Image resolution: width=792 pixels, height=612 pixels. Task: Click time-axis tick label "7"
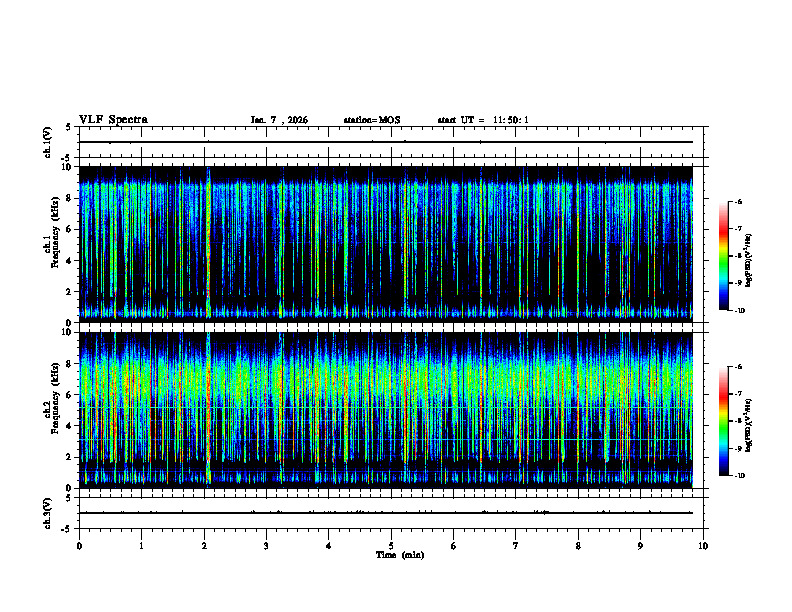click(516, 546)
